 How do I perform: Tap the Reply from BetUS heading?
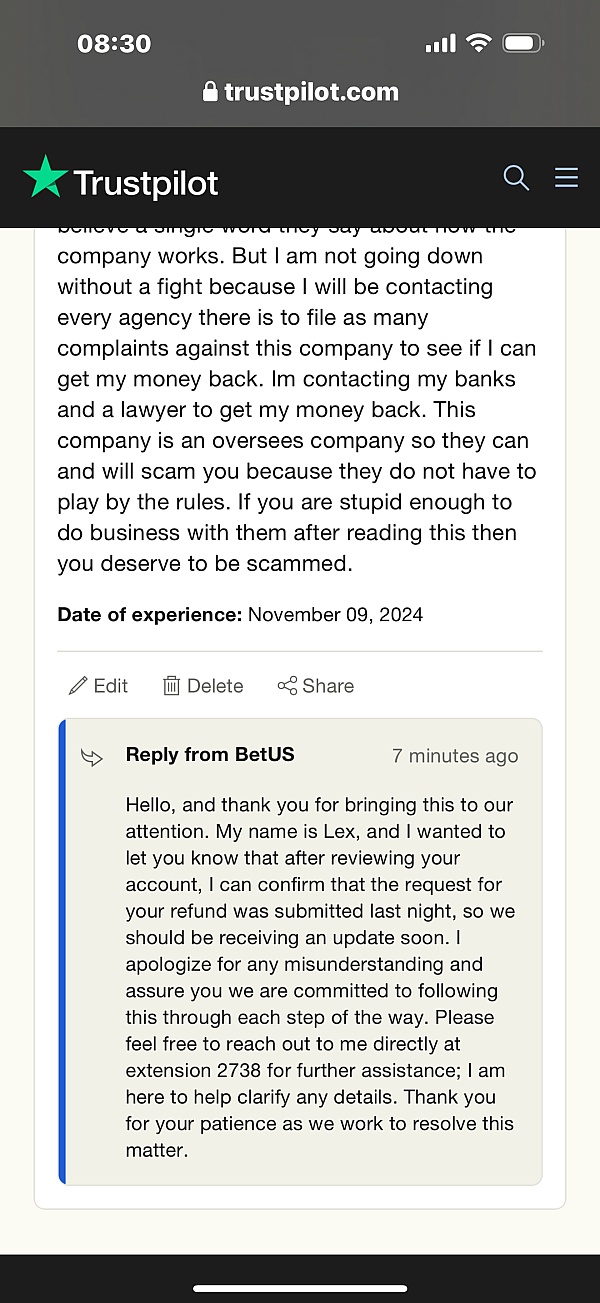tap(210, 755)
